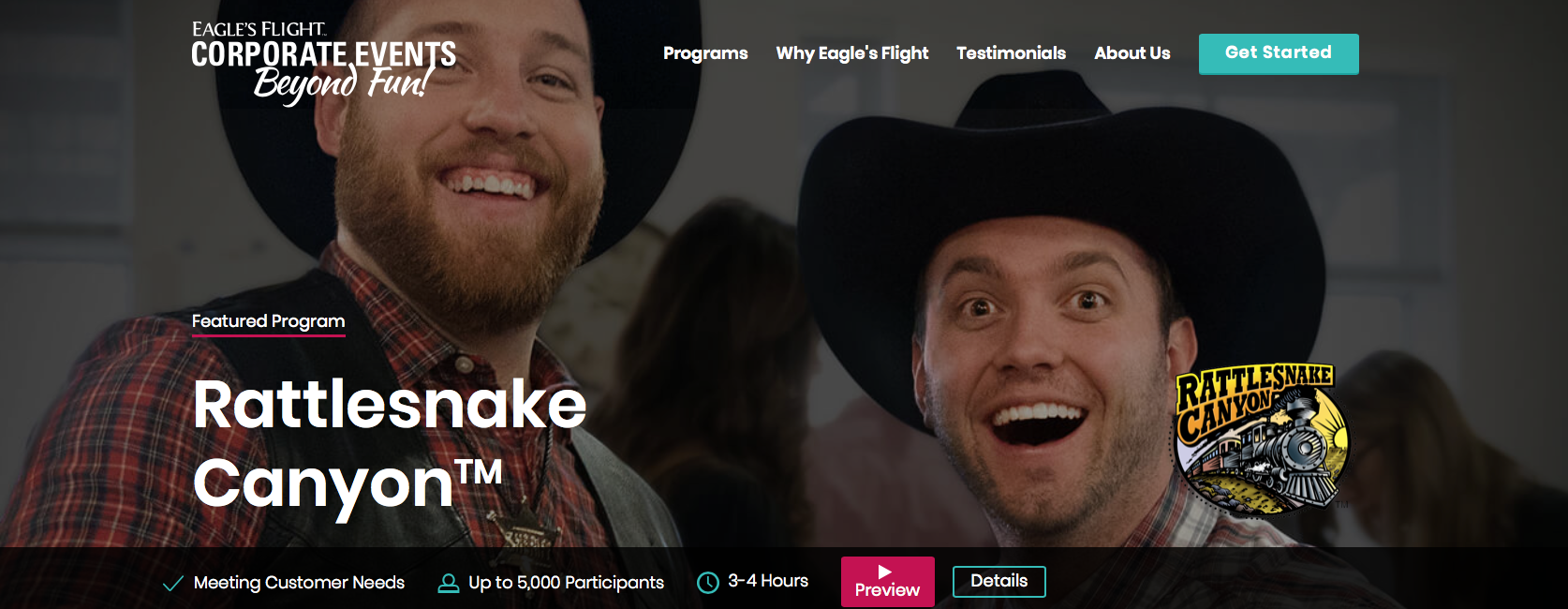Click the person icon beside participants count
The image size is (1568, 609).
click(x=449, y=583)
